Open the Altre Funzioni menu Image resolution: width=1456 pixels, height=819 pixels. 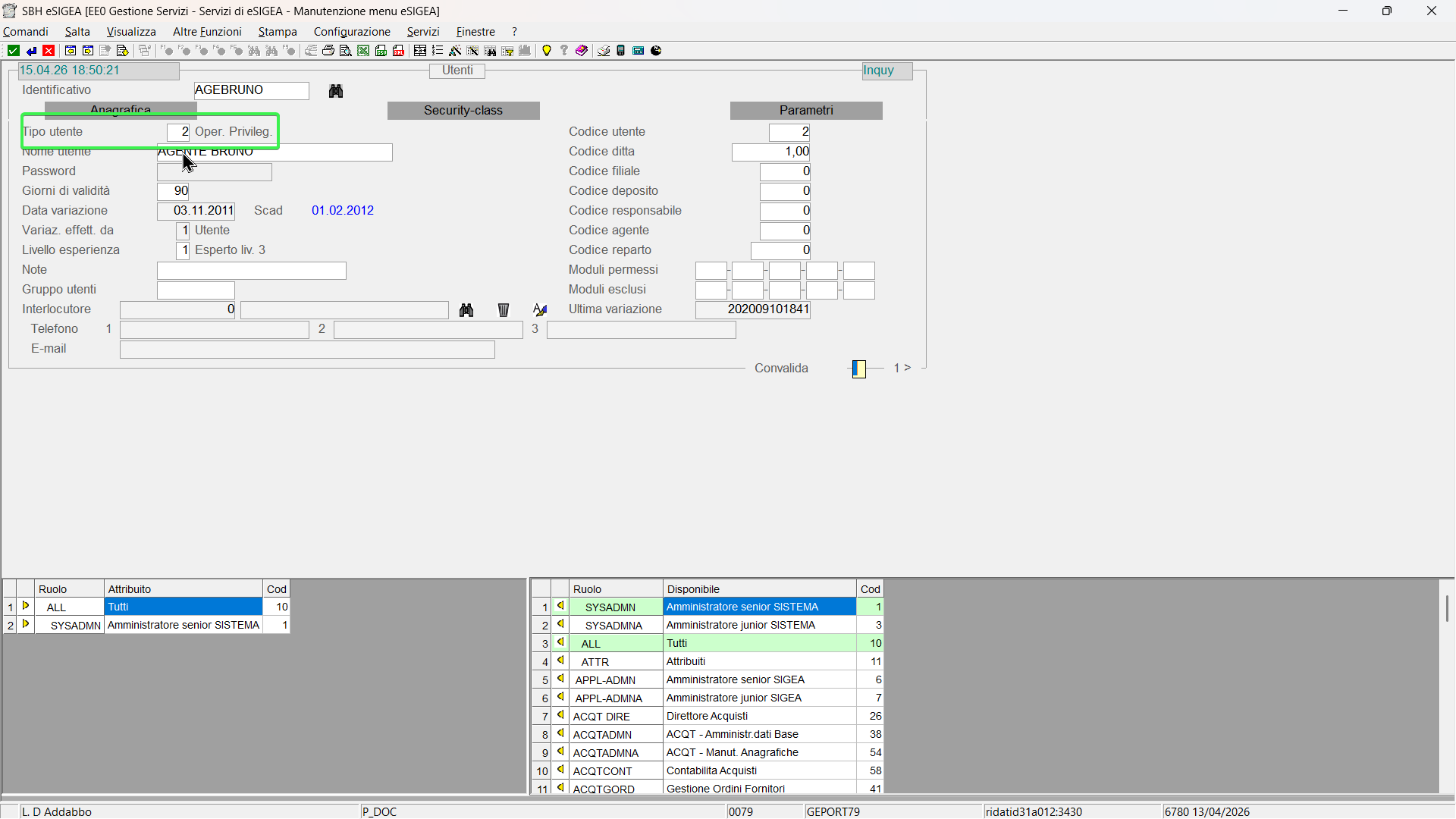tap(207, 32)
